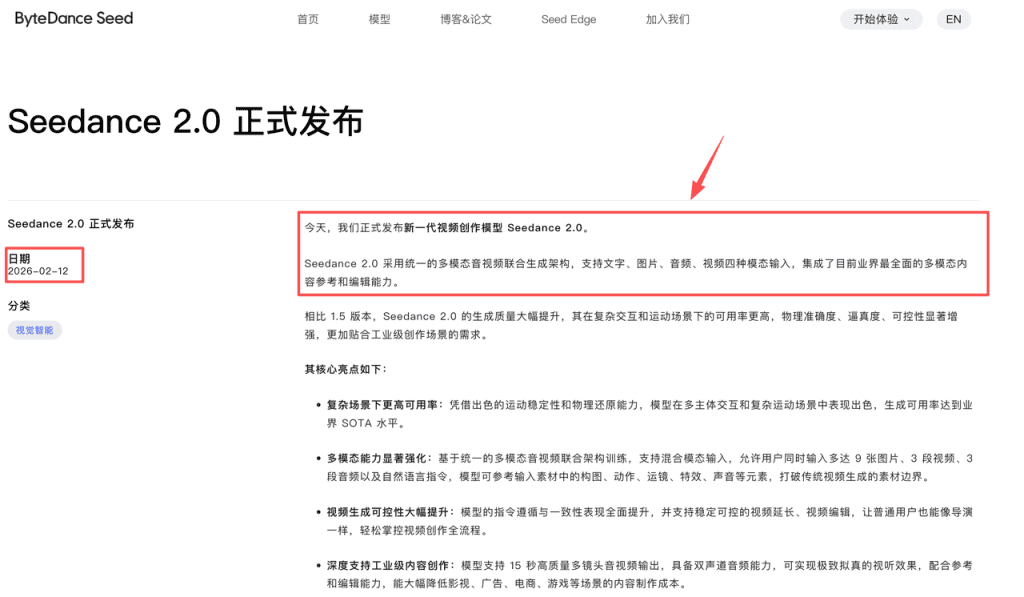Viewport: 1024px width, 597px height.
Task: Select Seed Edge in the navigation bar
Action: [569, 20]
